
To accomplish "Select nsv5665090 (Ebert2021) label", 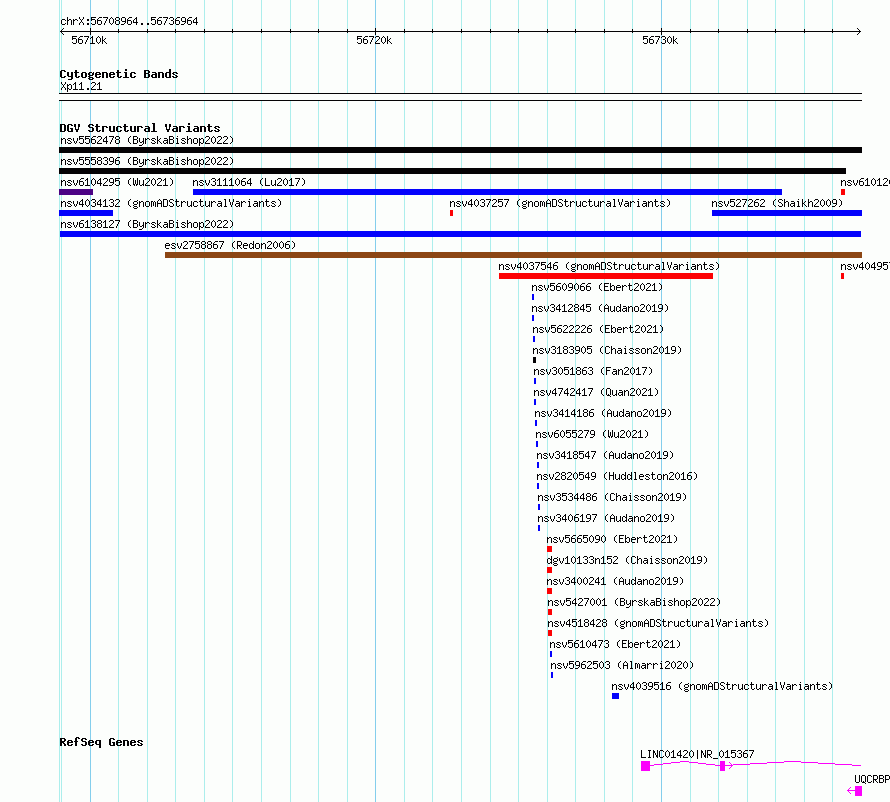I will [x=612, y=539].
